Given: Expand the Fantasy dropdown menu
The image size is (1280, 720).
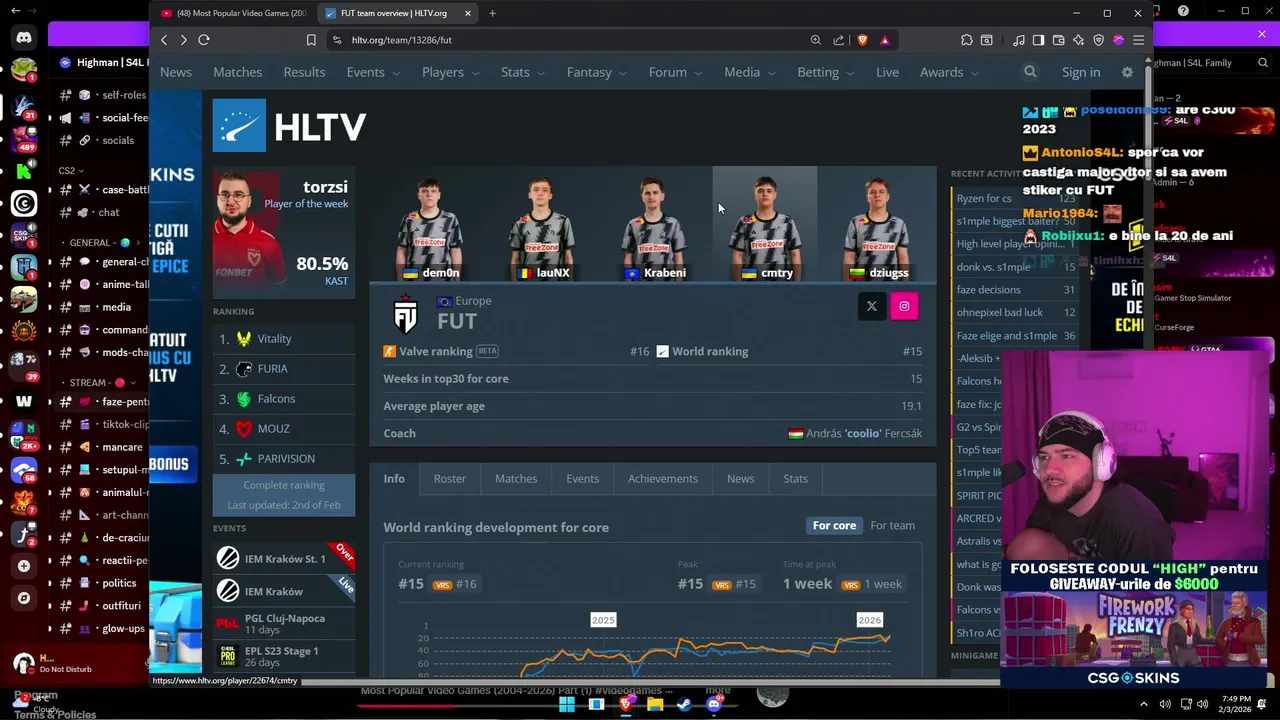Looking at the screenshot, I should pos(596,72).
